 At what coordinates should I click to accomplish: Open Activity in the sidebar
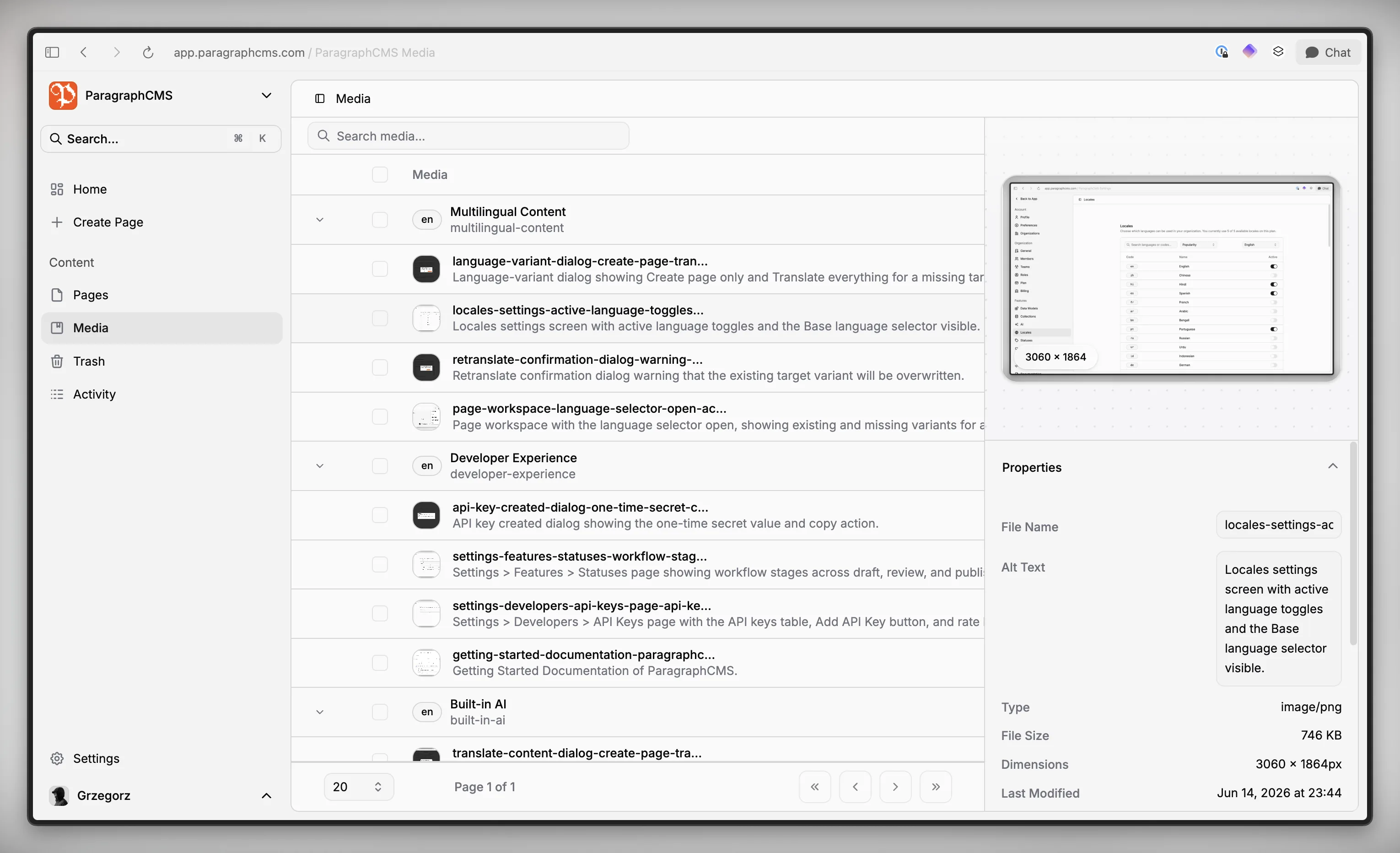tap(162, 394)
